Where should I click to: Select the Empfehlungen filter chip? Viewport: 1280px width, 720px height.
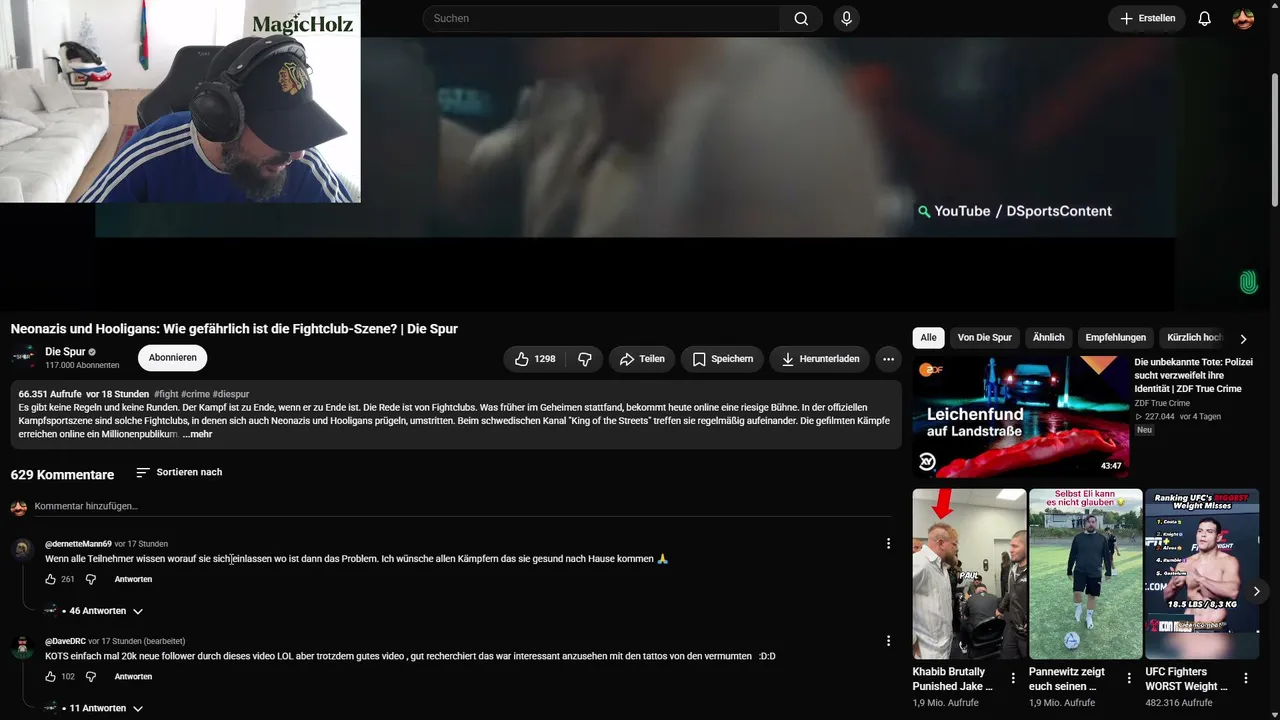click(x=1115, y=338)
